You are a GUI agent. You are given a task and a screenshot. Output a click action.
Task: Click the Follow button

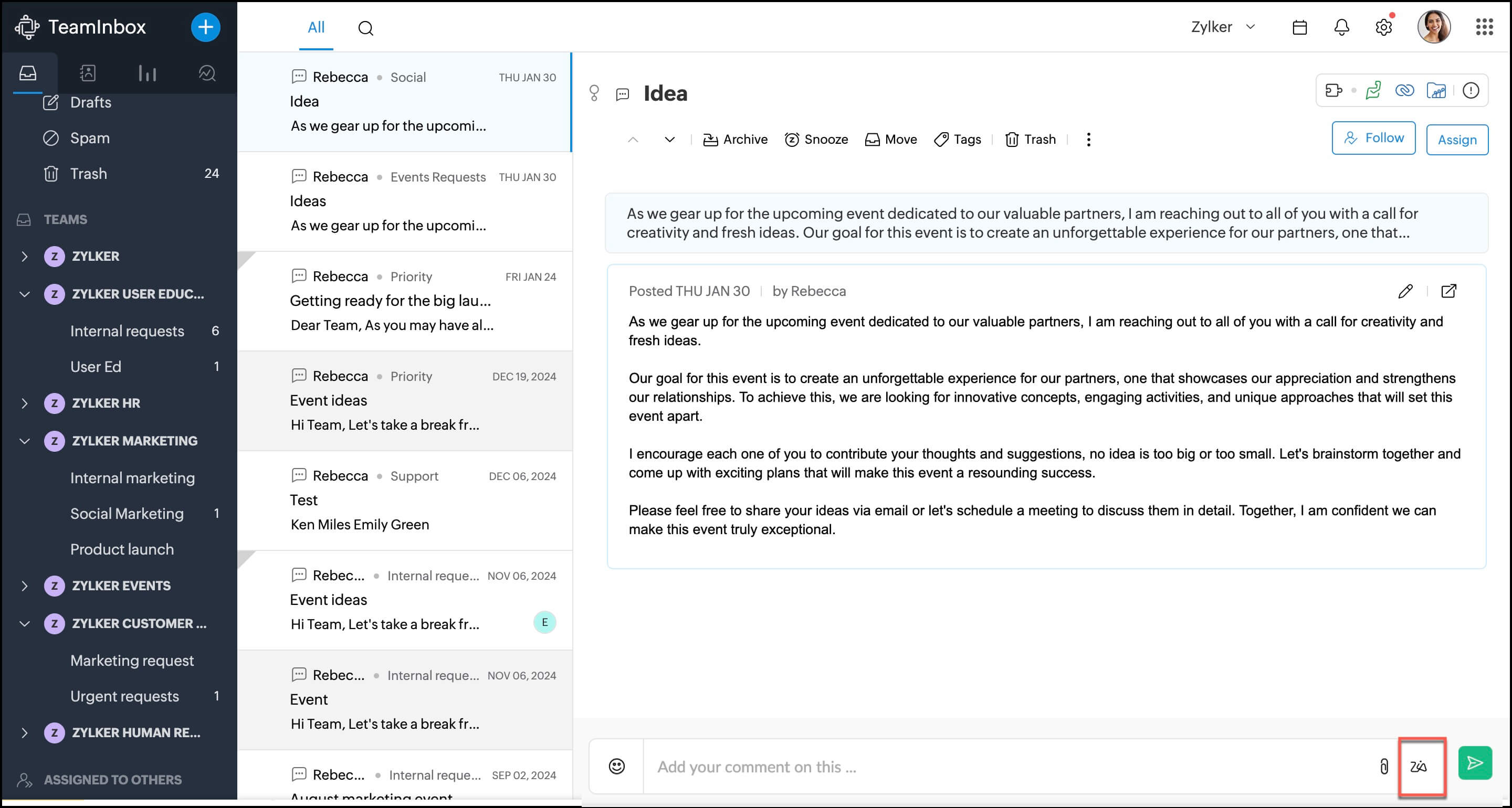(1373, 138)
